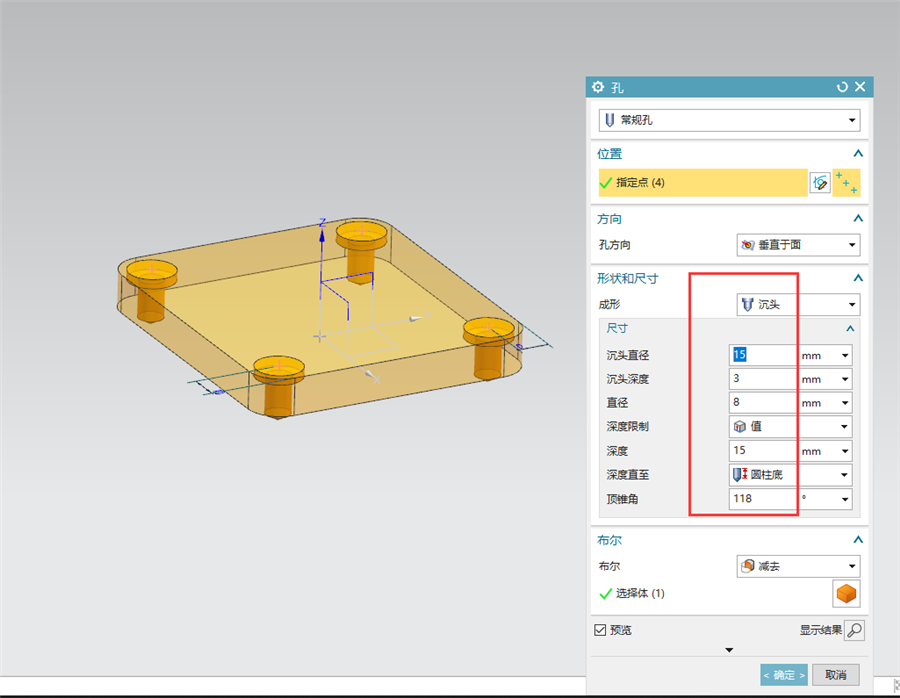Image resolution: width=900 pixels, height=698 pixels.
Task: Open the sketch section icon next to 指定点
Action: [820, 183]
